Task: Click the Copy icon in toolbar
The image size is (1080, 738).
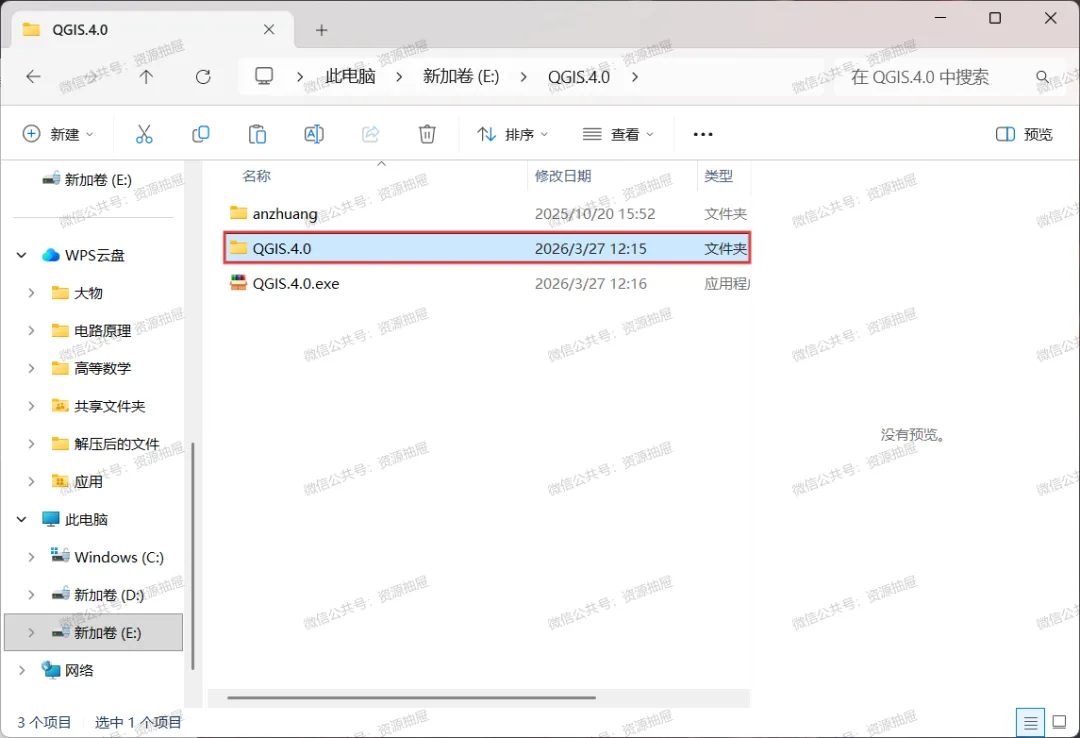Action: (200, 134)
